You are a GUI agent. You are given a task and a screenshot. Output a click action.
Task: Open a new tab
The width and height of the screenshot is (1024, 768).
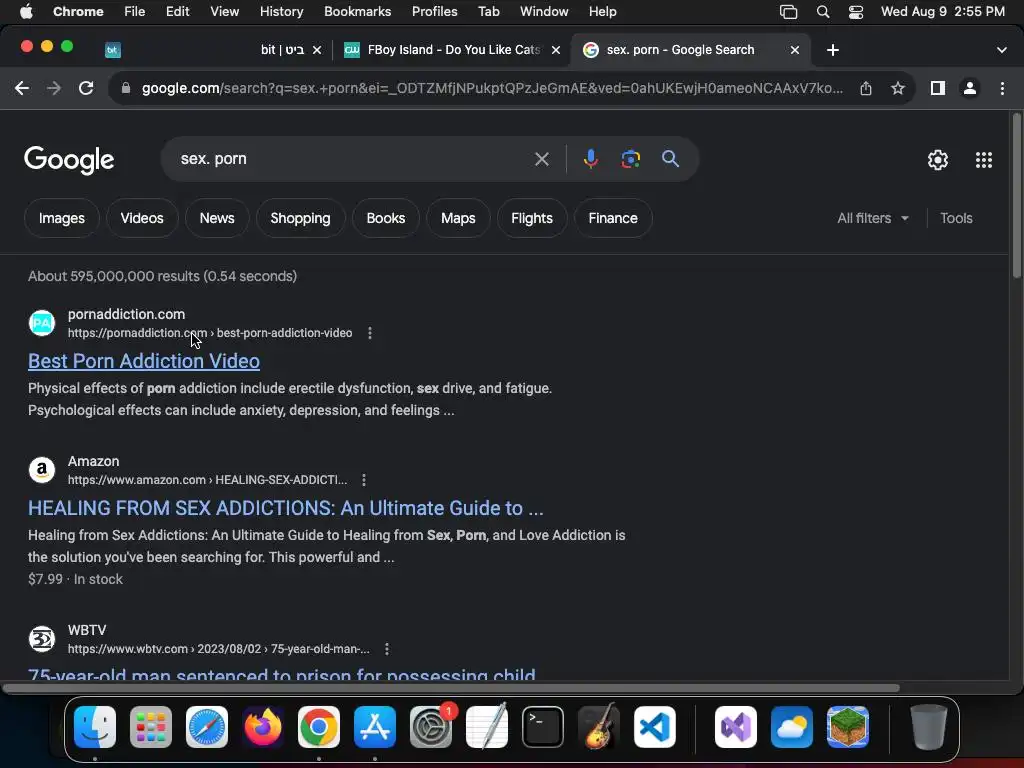[833, 50]
